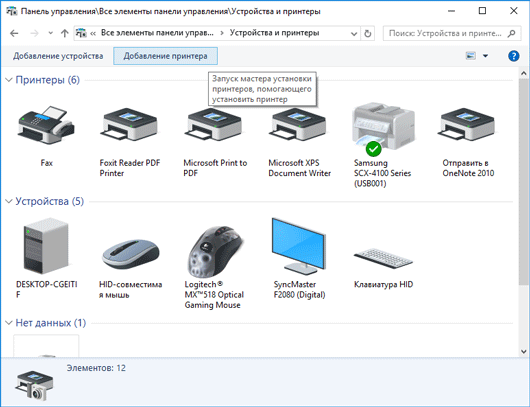The image size is (530, 407).
Task: Select the SyncMaster F2080 monitor icon
Action: click(299, 247)
